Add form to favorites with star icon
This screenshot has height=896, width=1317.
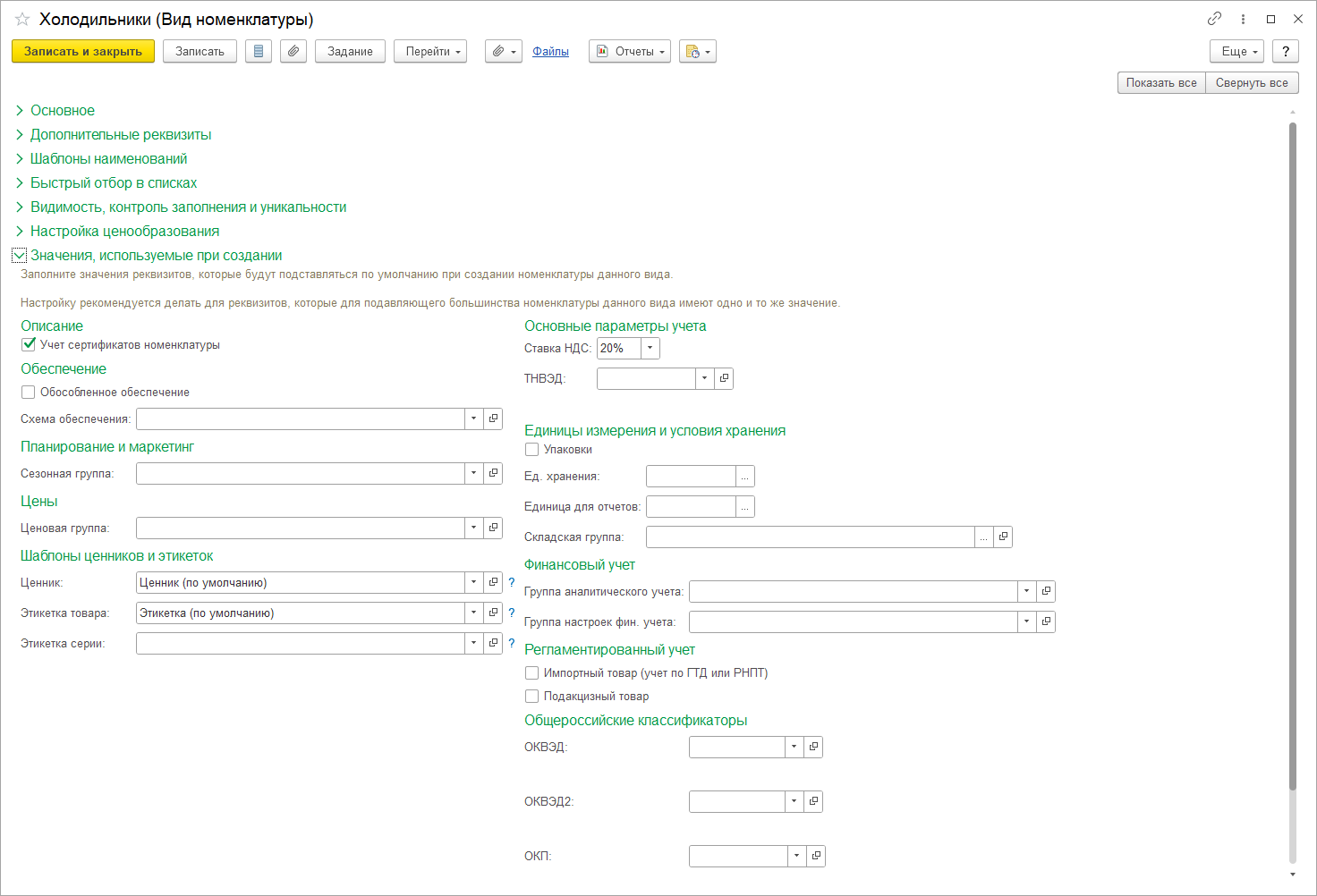(22, 19)
